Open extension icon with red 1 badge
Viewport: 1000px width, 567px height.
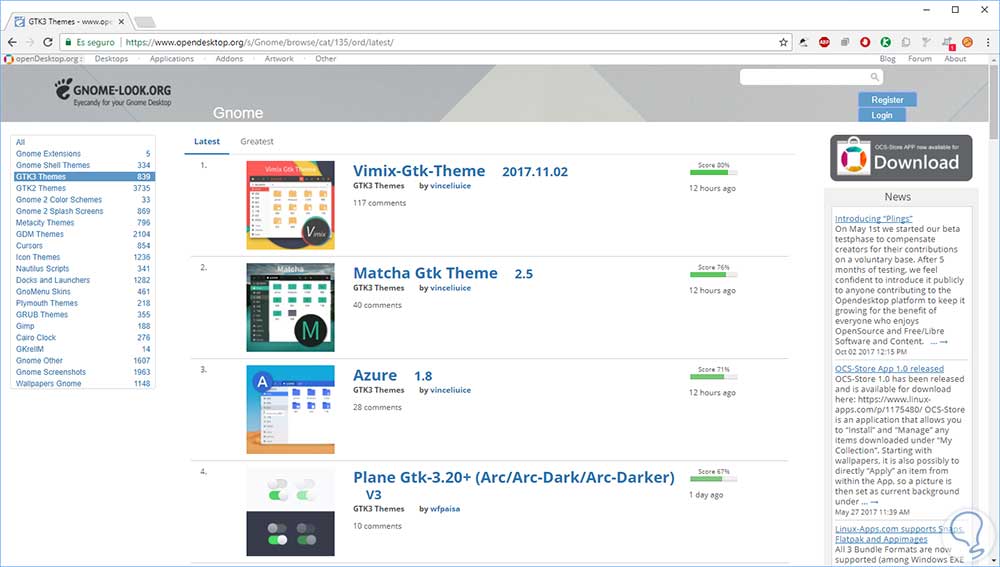click(948, 43)
